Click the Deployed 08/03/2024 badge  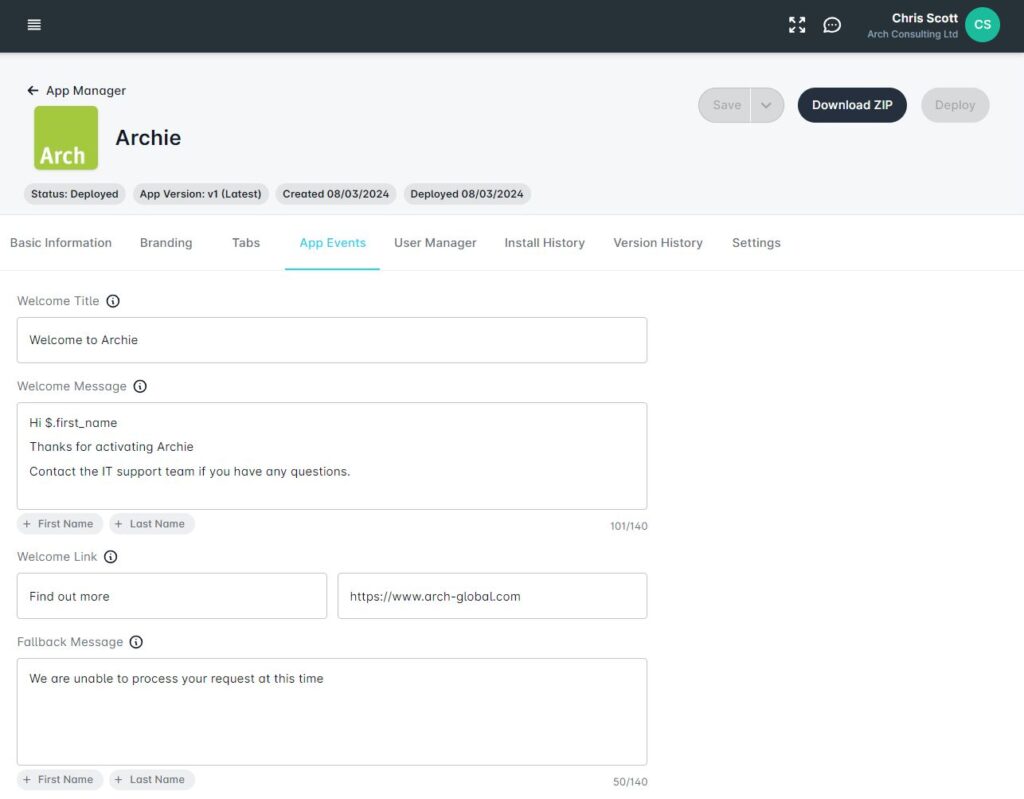click(467, 194)
